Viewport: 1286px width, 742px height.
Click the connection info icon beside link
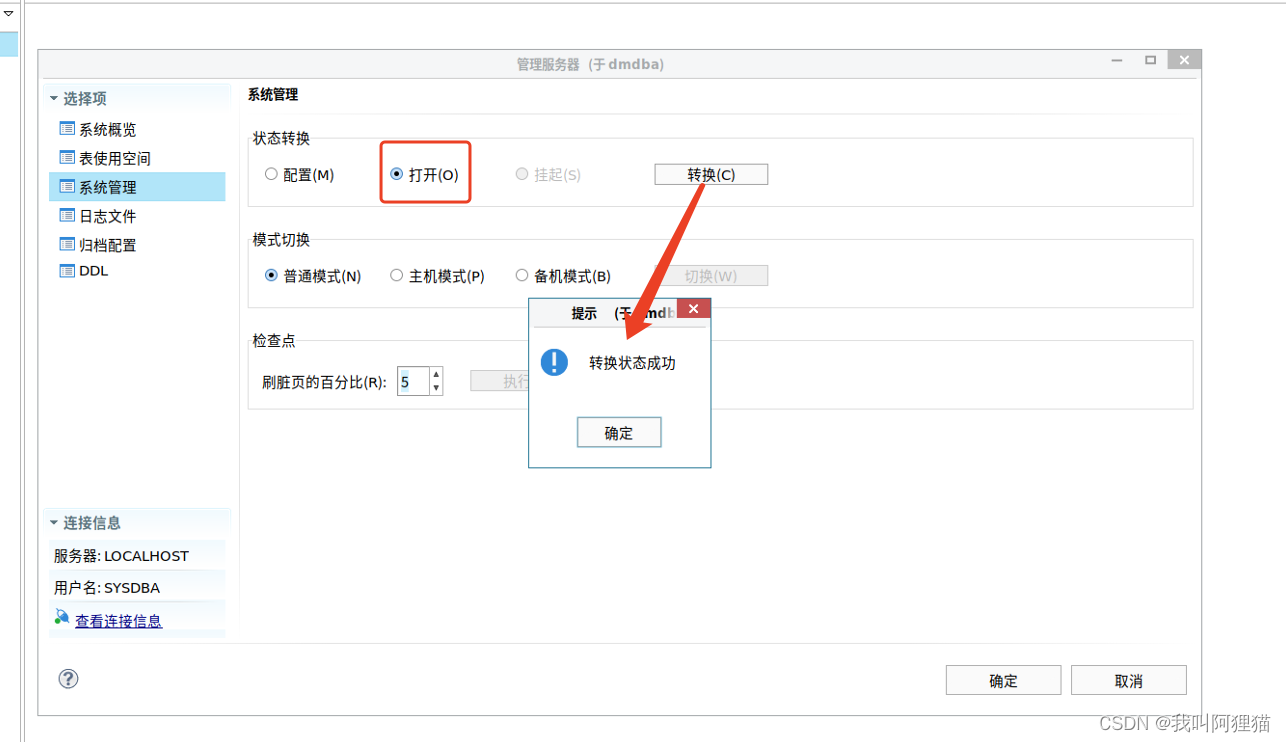62,618
